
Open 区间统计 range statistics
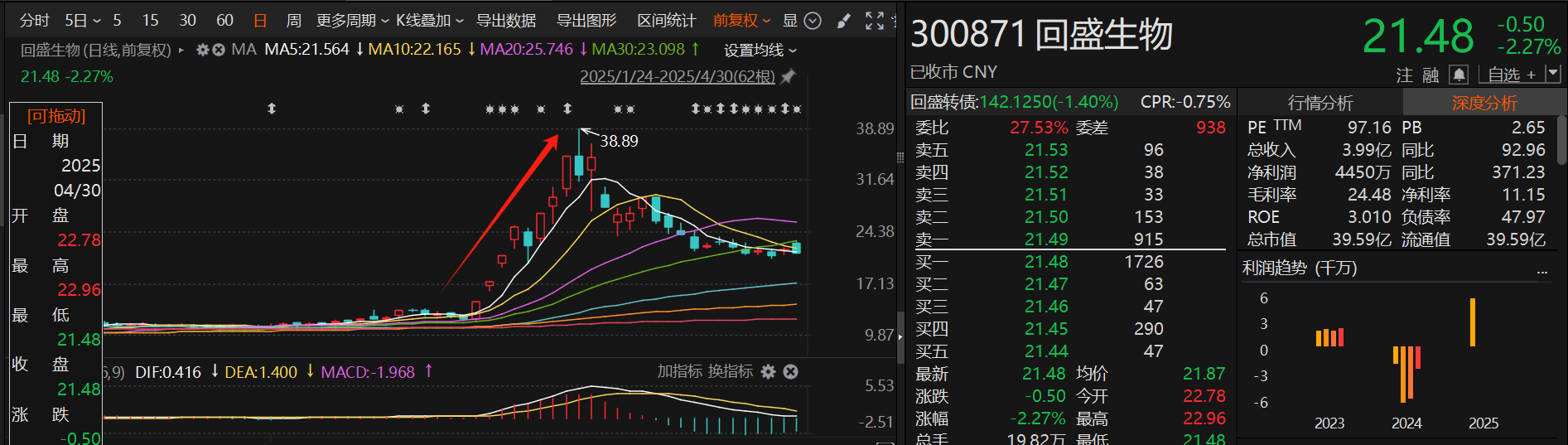point(667,21)
